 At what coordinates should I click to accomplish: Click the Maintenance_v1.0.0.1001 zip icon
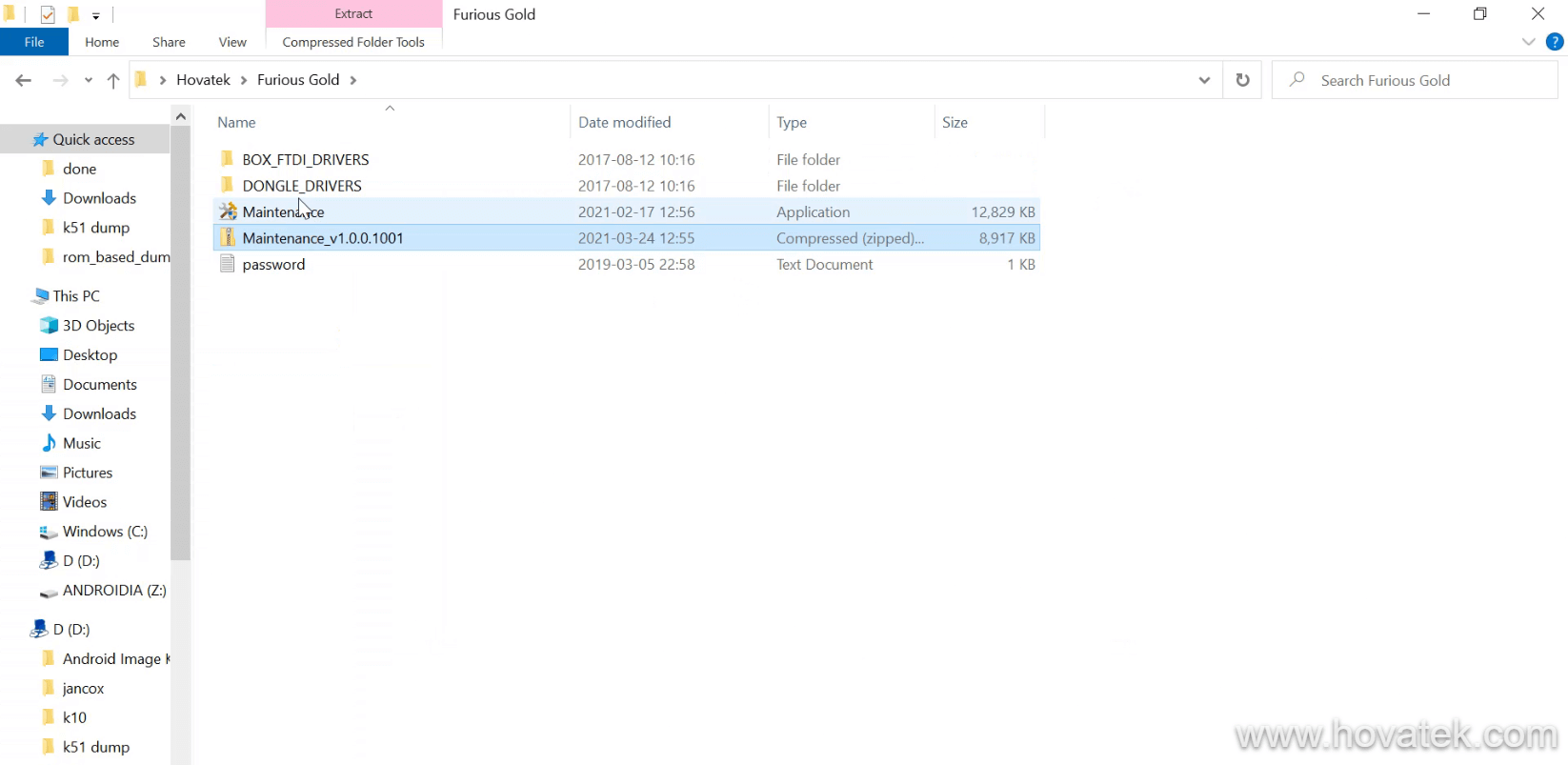coord(228,237)
